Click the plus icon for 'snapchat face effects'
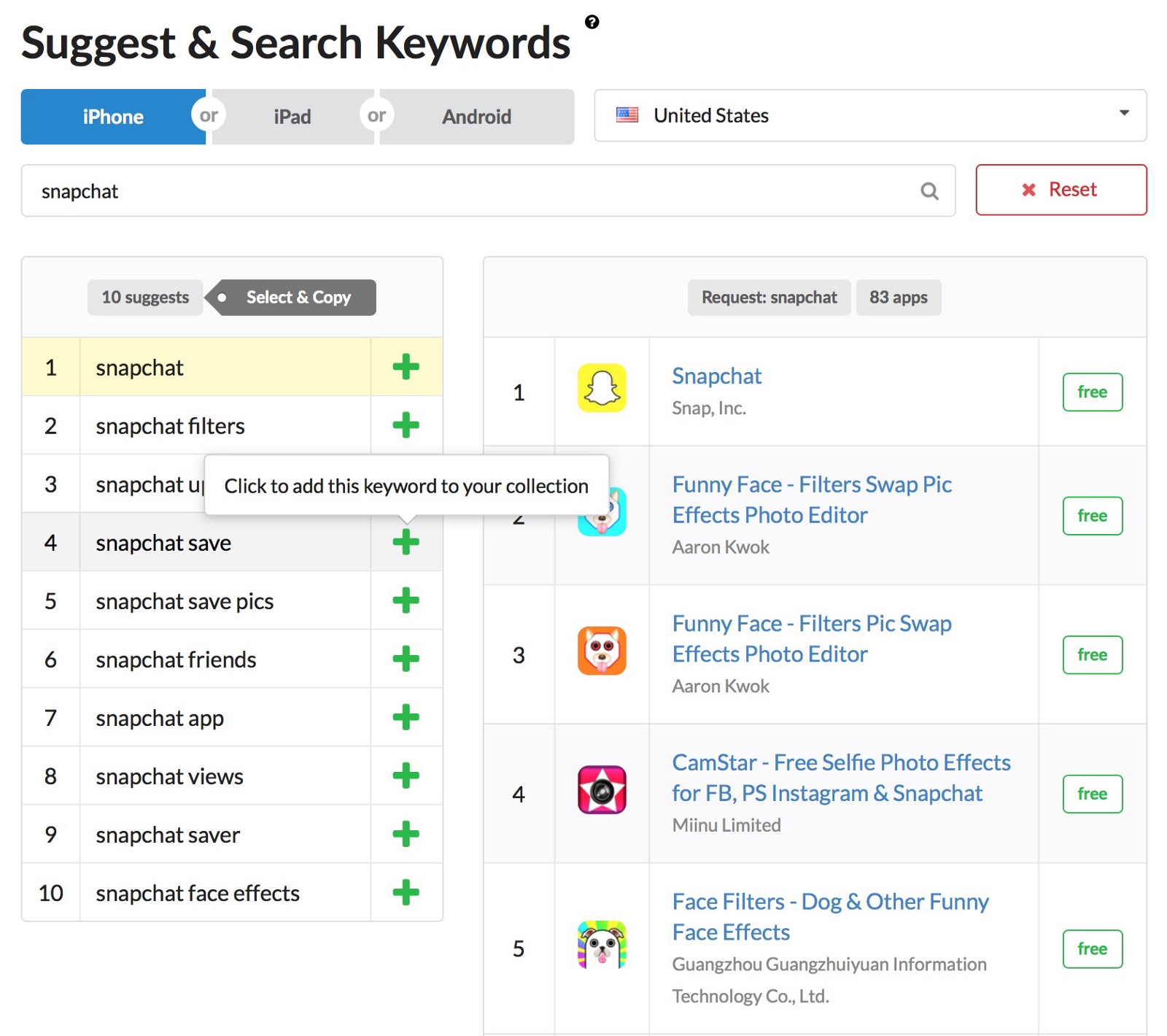 pyautogui.click(x=406, y=892)
